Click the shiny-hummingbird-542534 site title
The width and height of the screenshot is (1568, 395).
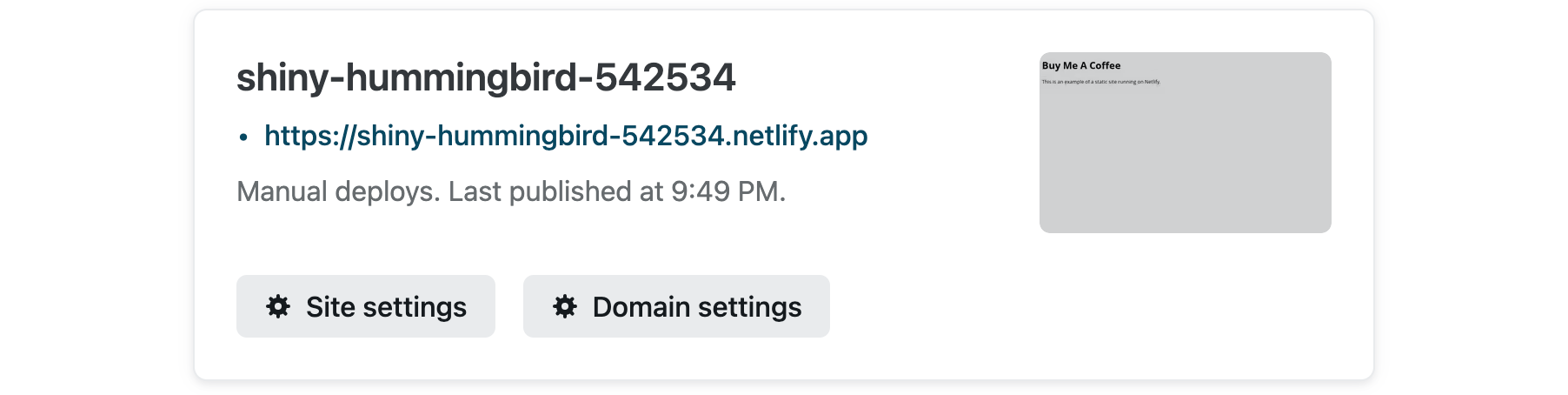tap(486, 77)
